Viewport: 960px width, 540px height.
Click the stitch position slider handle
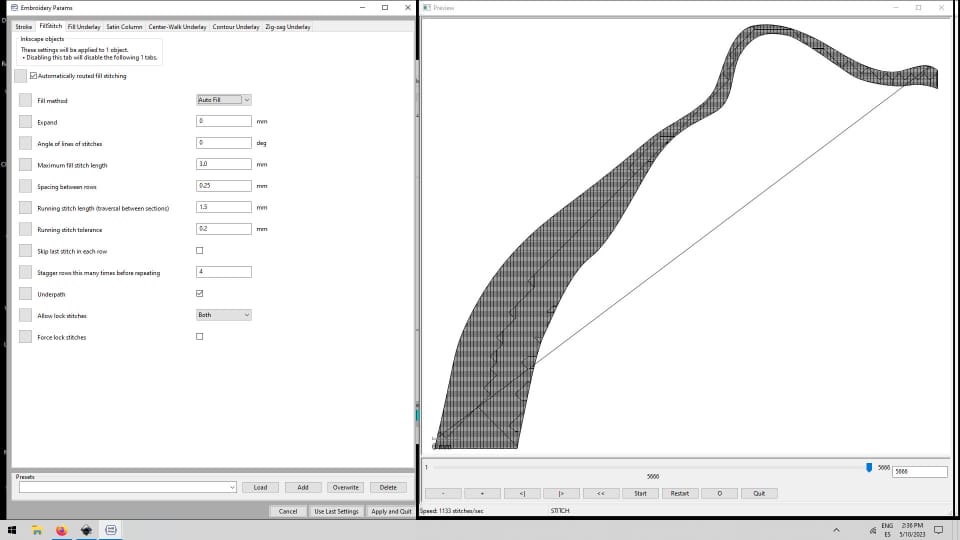pyautogui.click(x=869, y=467)
